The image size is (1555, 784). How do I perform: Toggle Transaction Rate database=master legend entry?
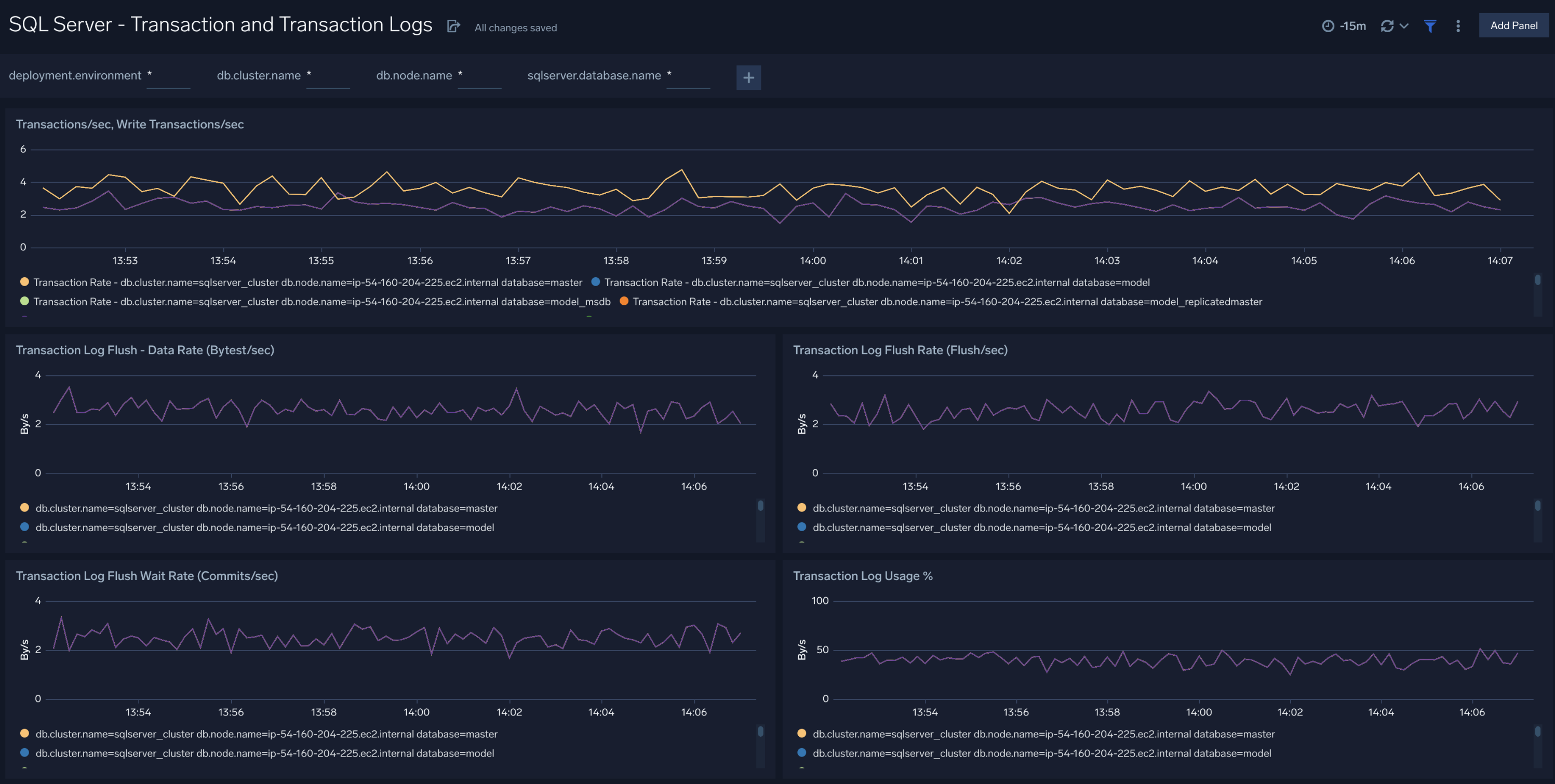click(301, 282)
